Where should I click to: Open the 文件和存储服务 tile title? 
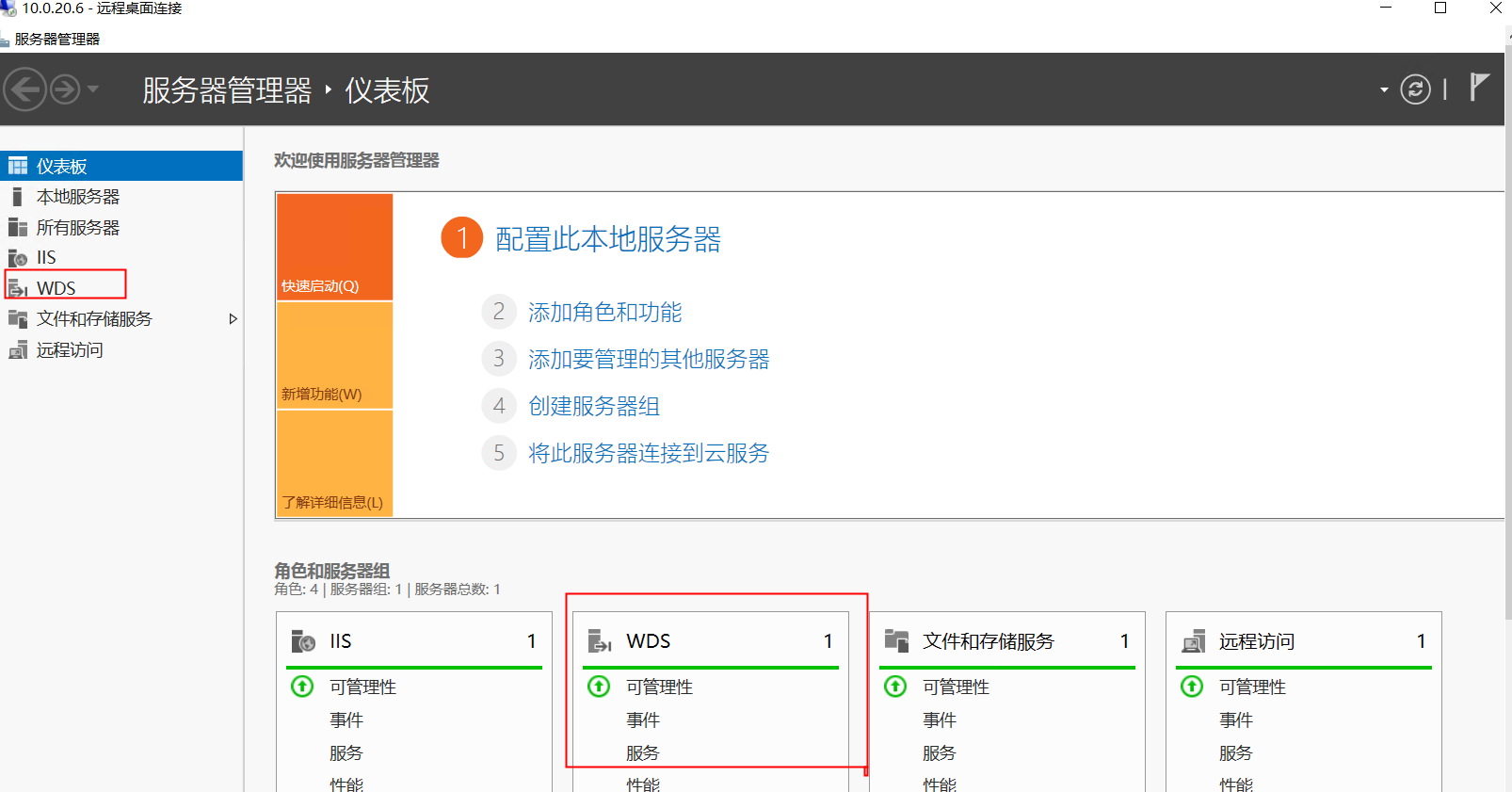point(989,641)
